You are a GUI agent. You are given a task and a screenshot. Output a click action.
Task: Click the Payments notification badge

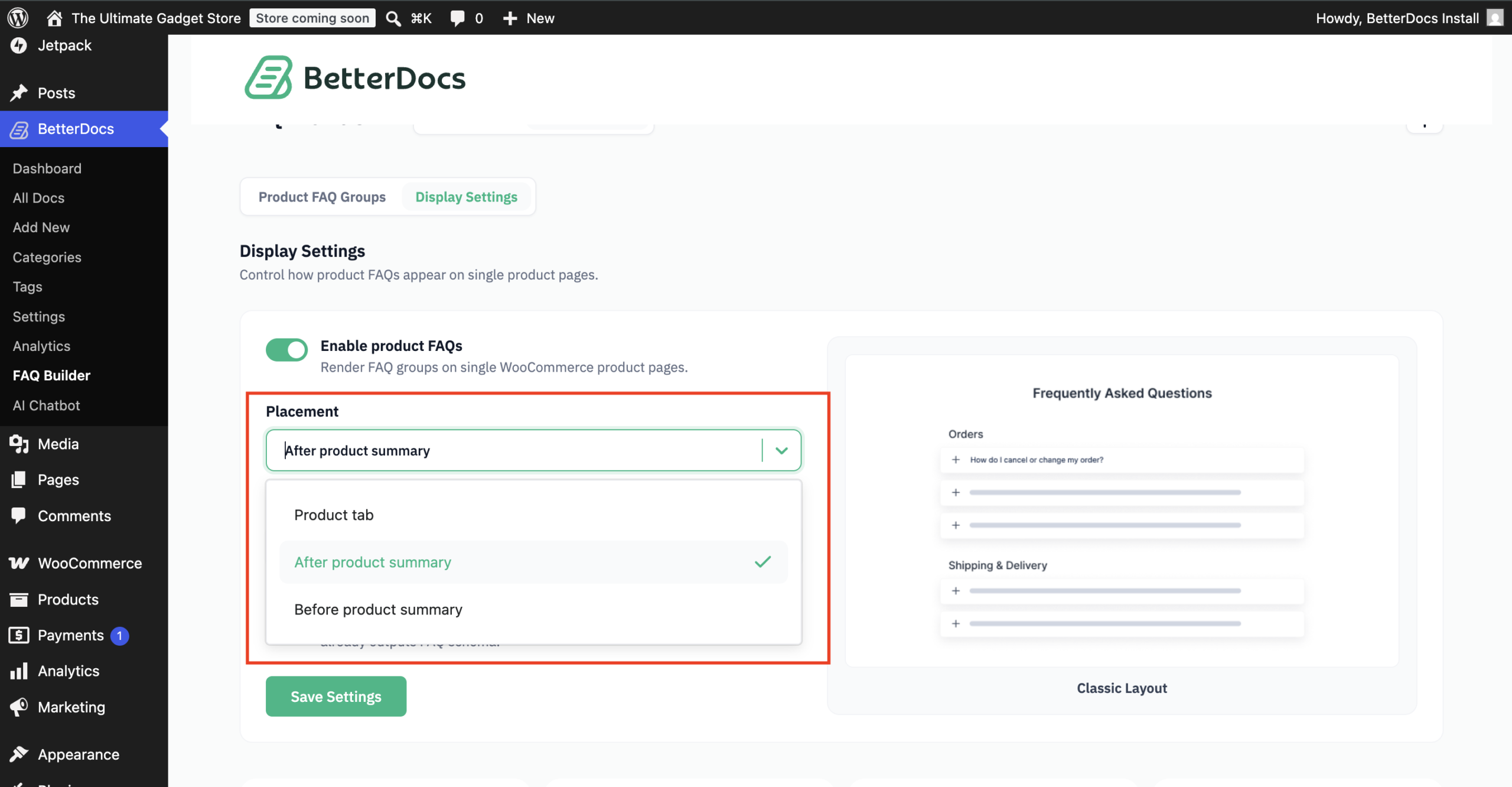120,636
